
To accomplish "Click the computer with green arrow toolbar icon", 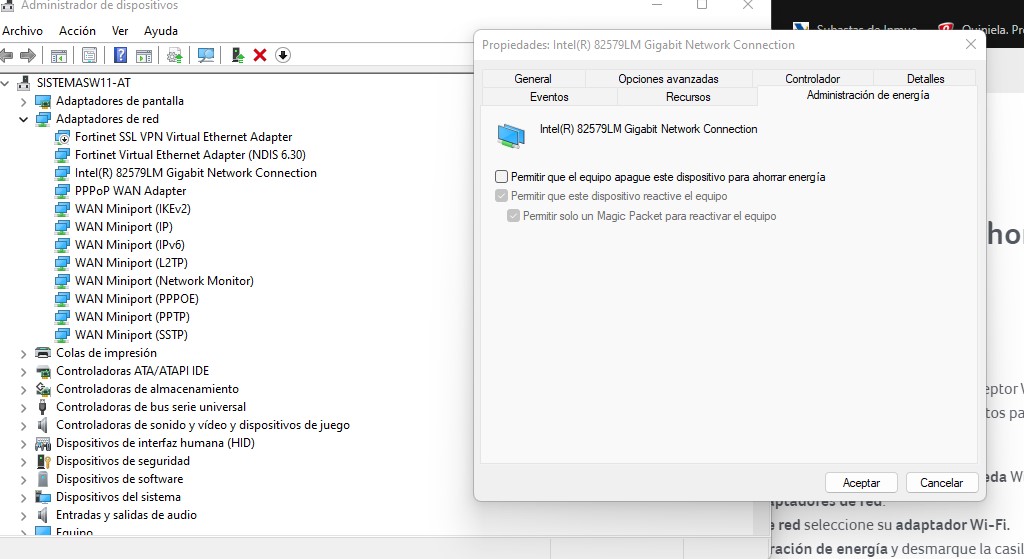I will (238, 56).
